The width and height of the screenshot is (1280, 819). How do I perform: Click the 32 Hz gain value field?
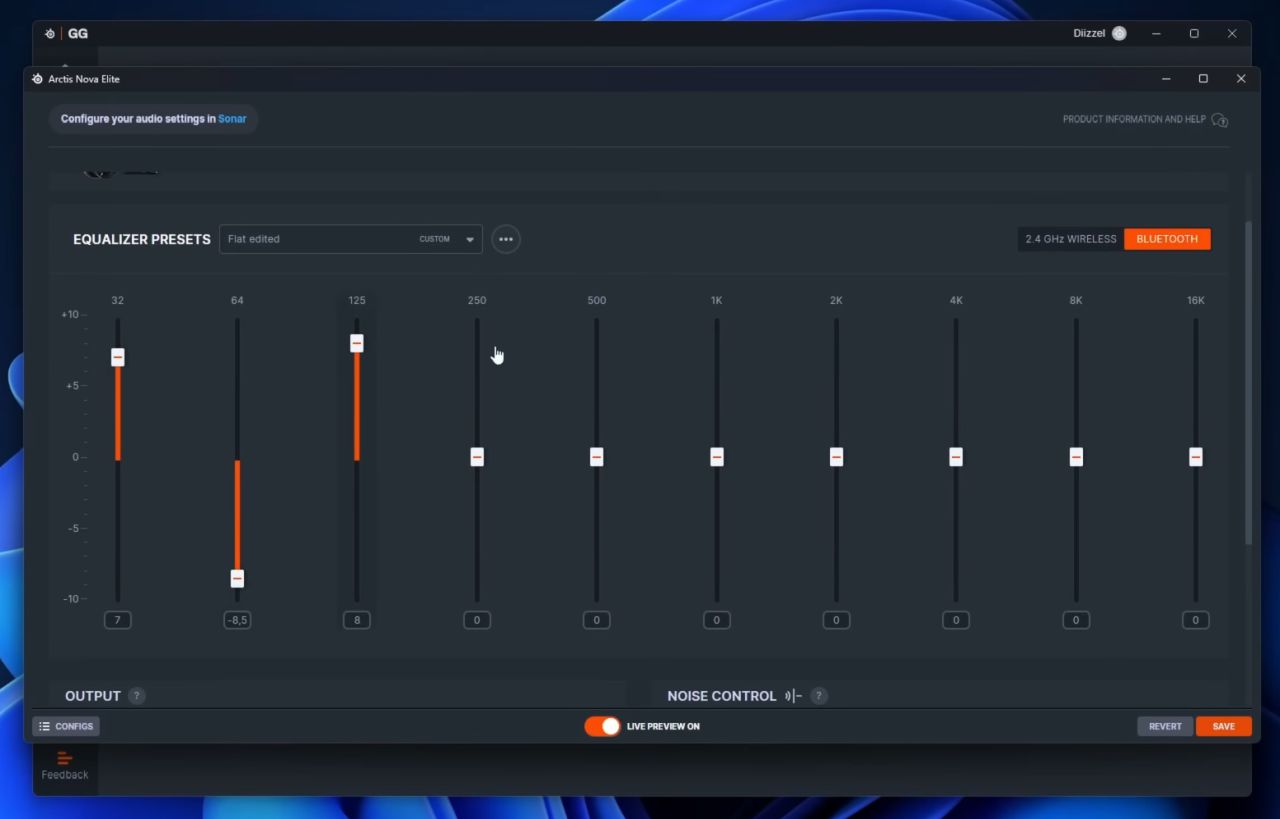pos(118,620)
